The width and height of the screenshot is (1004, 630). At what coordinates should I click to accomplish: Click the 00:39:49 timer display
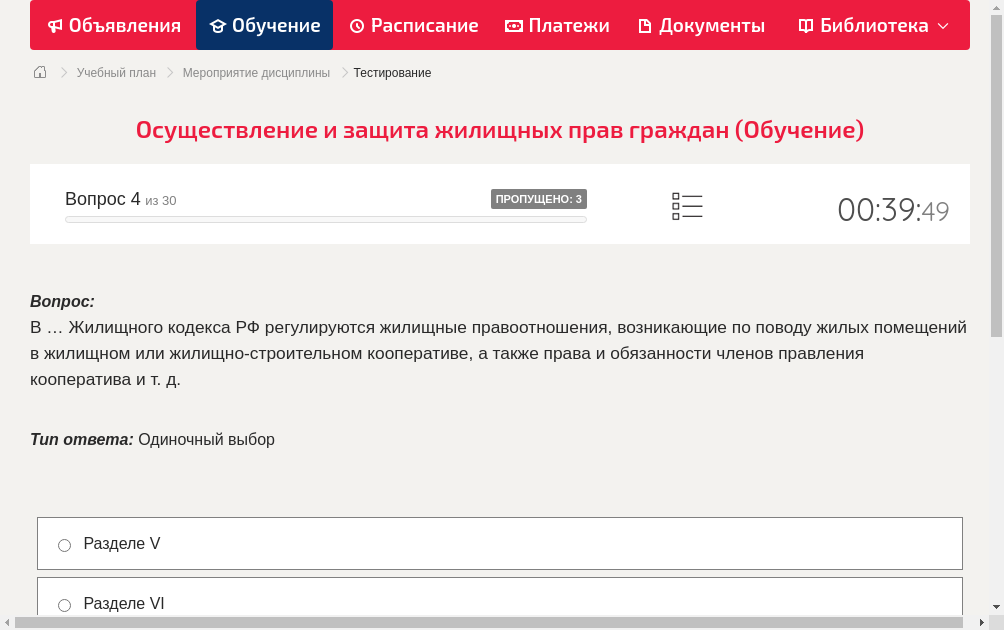tap(893, 210)
